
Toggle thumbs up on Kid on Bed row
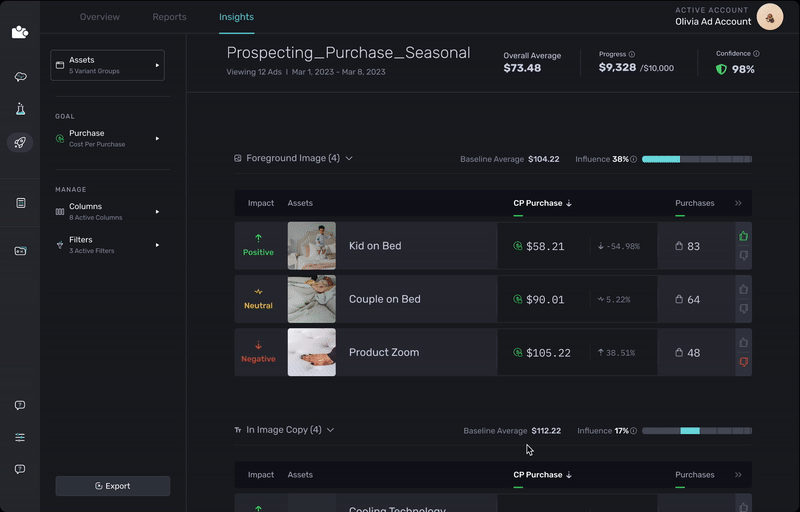743,237
